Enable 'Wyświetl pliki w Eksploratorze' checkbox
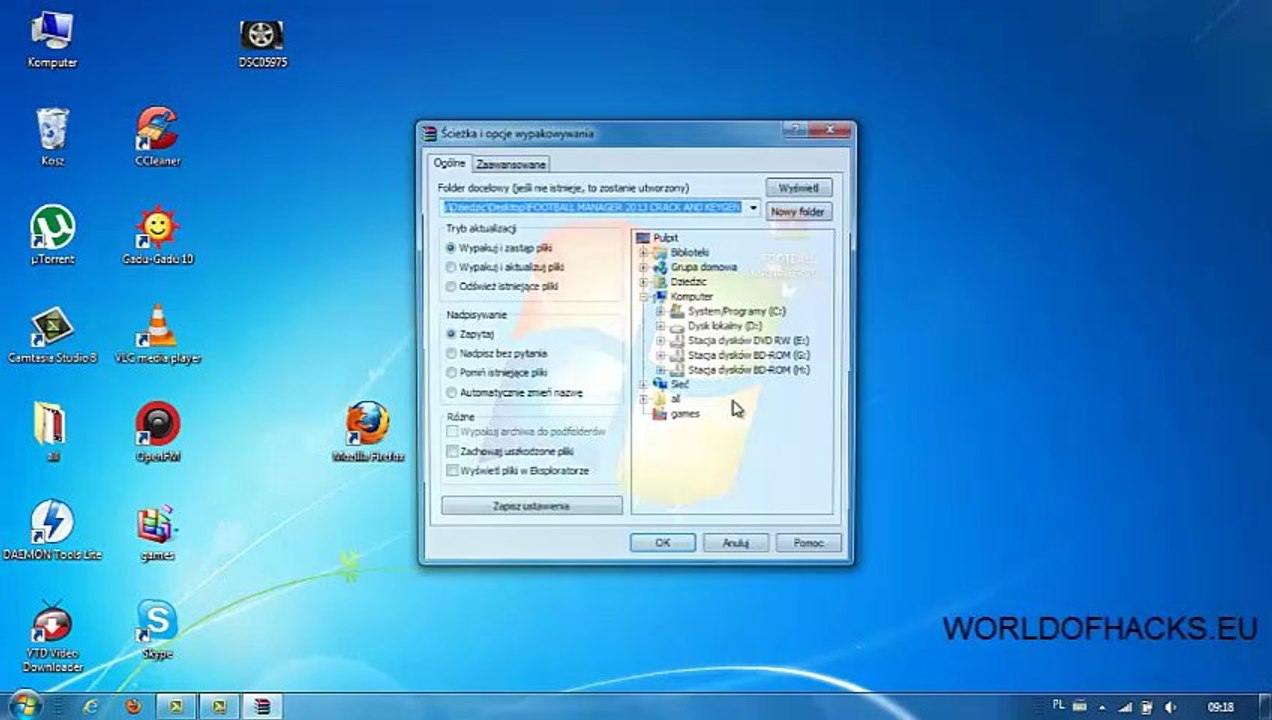 coord(452,470)
